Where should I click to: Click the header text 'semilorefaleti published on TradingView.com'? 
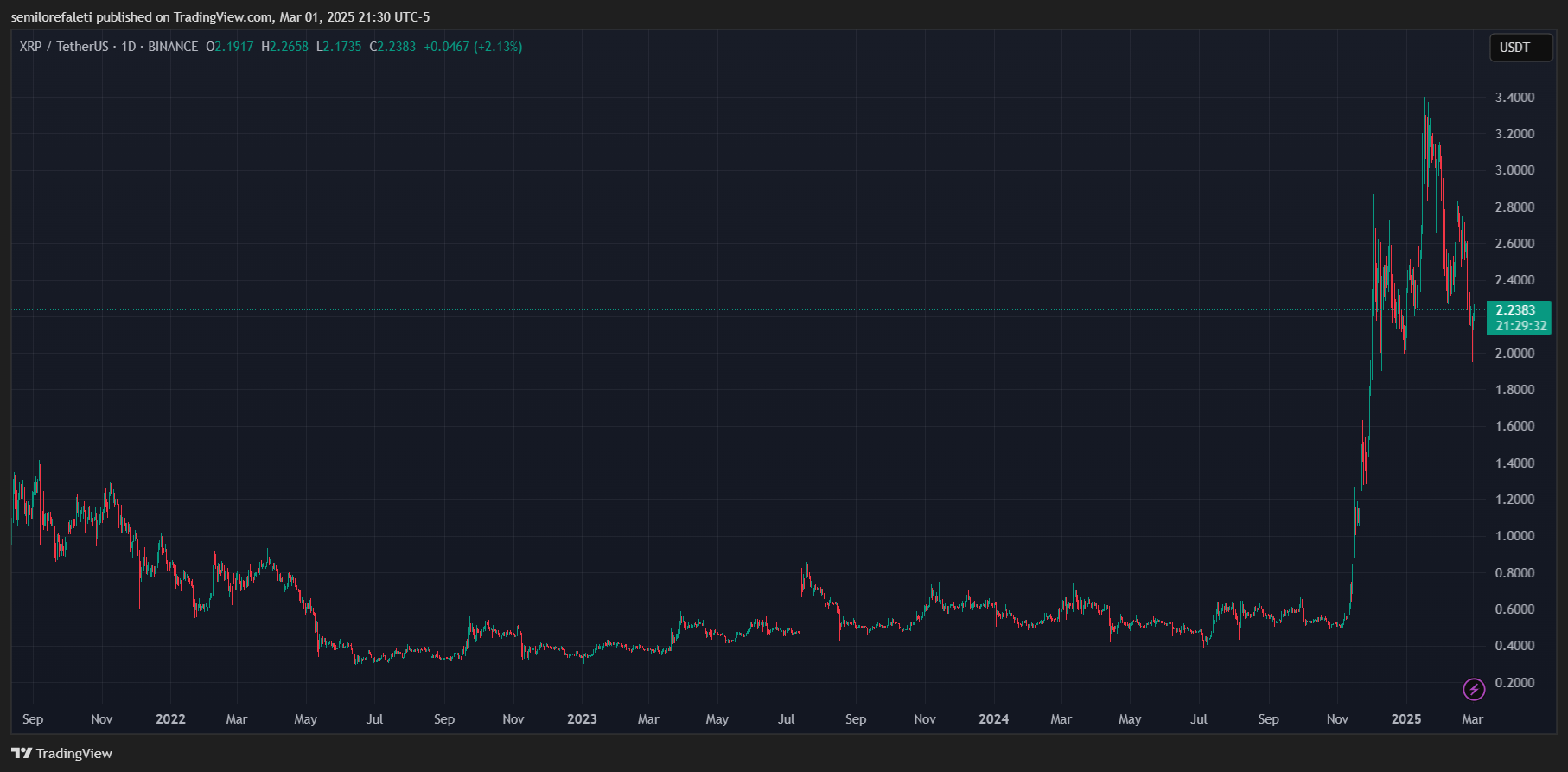click(141, 17)
